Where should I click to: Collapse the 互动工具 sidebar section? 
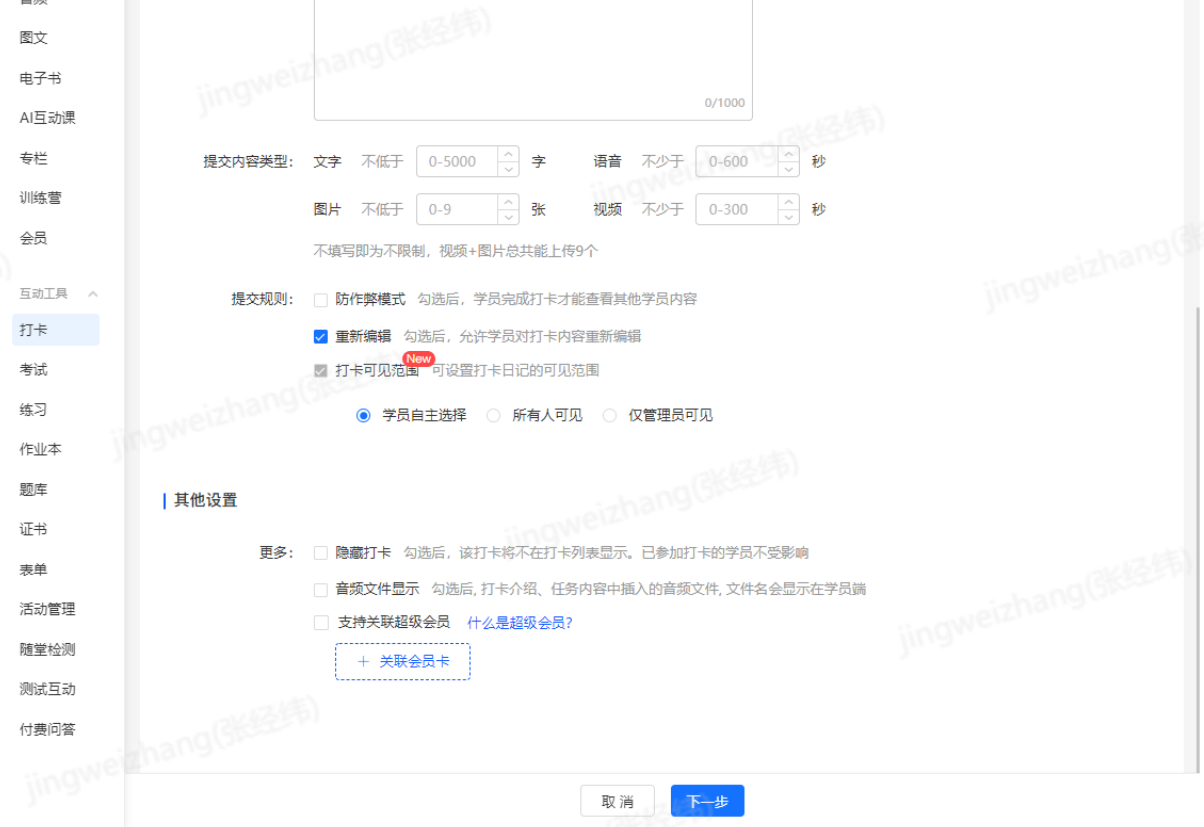pyautogui.click(x=93, y=294)
